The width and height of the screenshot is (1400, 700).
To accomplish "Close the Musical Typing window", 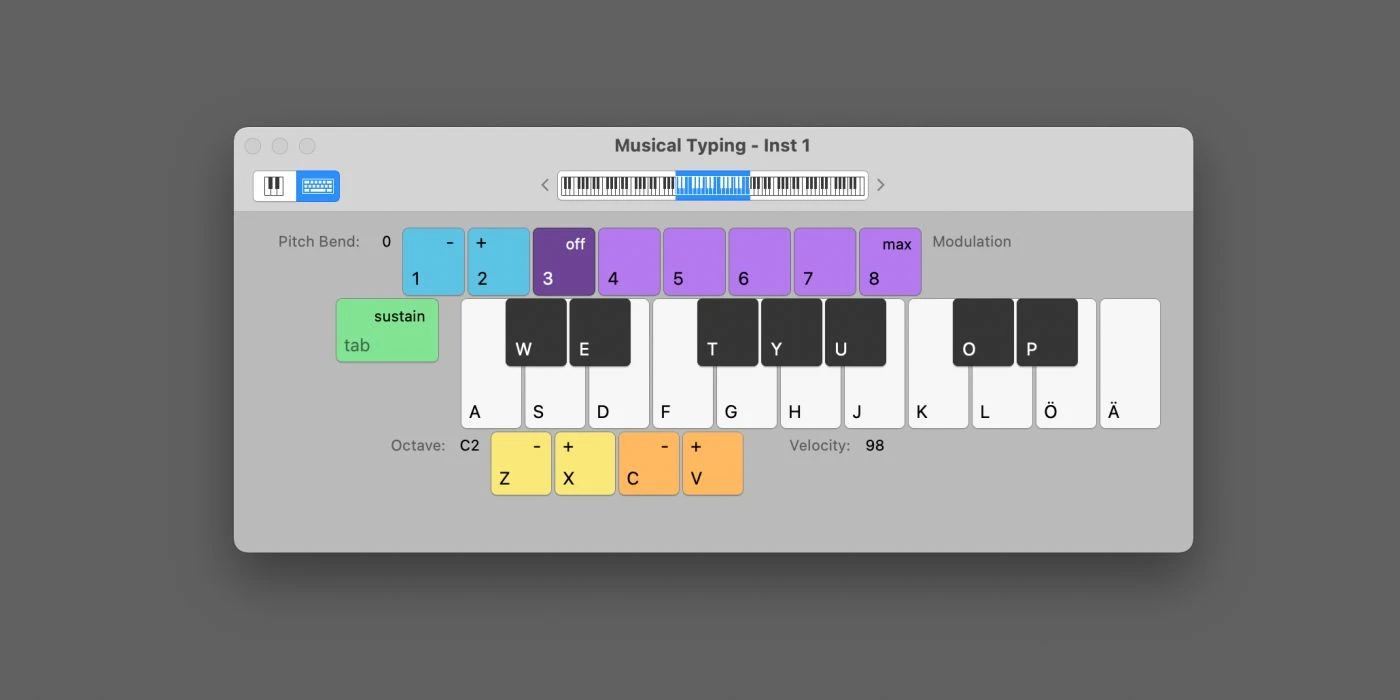I will [x=253, y=146].
